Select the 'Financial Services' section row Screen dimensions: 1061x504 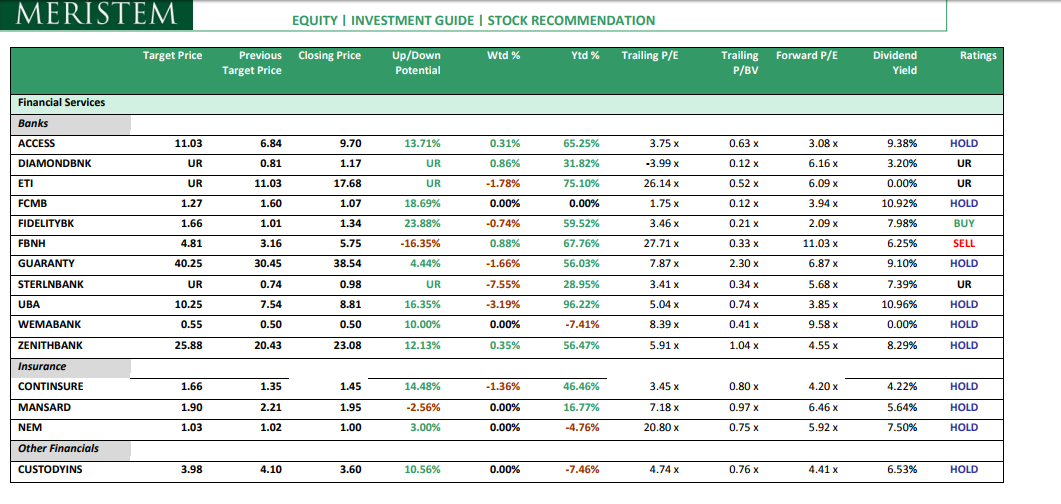pyautogui.click(x=506, y=104)
